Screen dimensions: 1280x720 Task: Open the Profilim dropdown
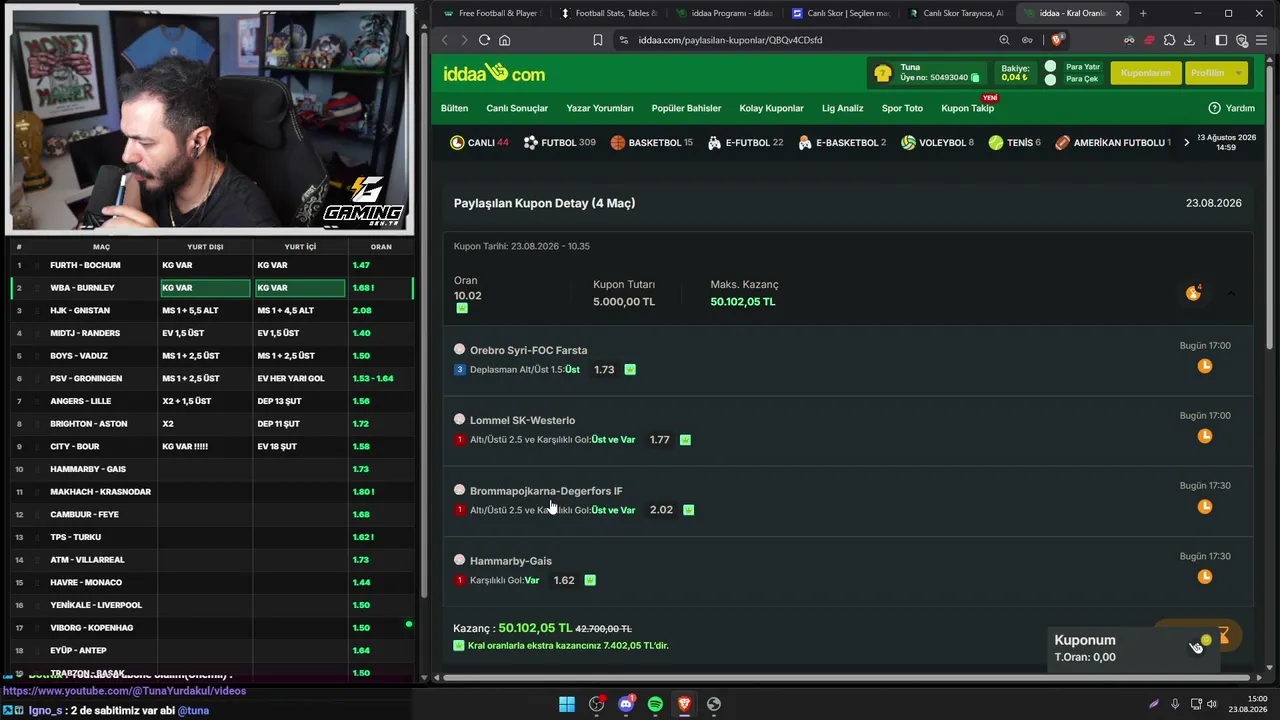point(1215,73)
